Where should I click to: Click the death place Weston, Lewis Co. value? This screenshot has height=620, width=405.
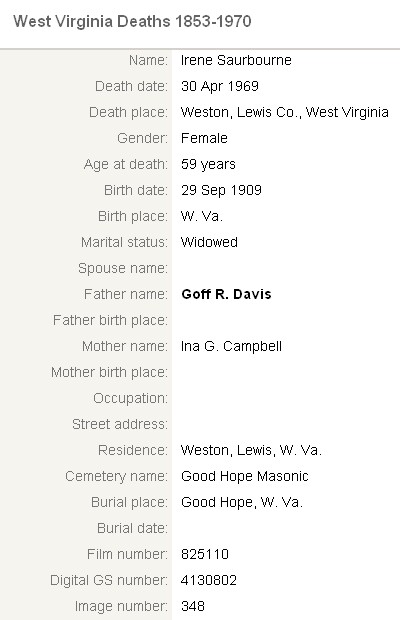[x=285, y=112]
